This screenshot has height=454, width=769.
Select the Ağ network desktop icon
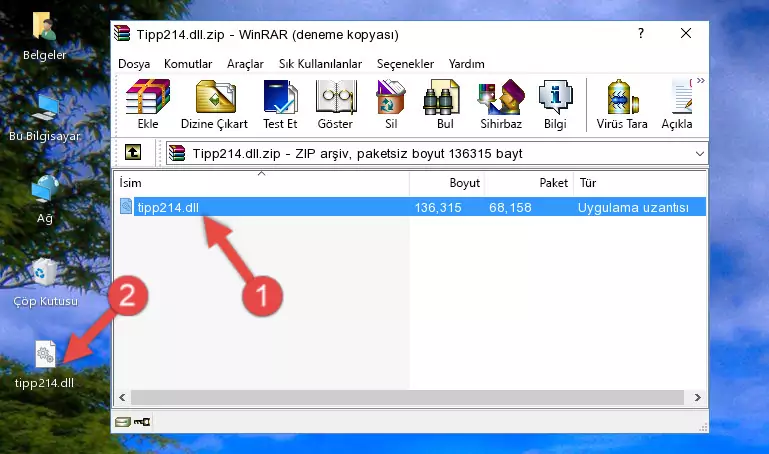45,200
